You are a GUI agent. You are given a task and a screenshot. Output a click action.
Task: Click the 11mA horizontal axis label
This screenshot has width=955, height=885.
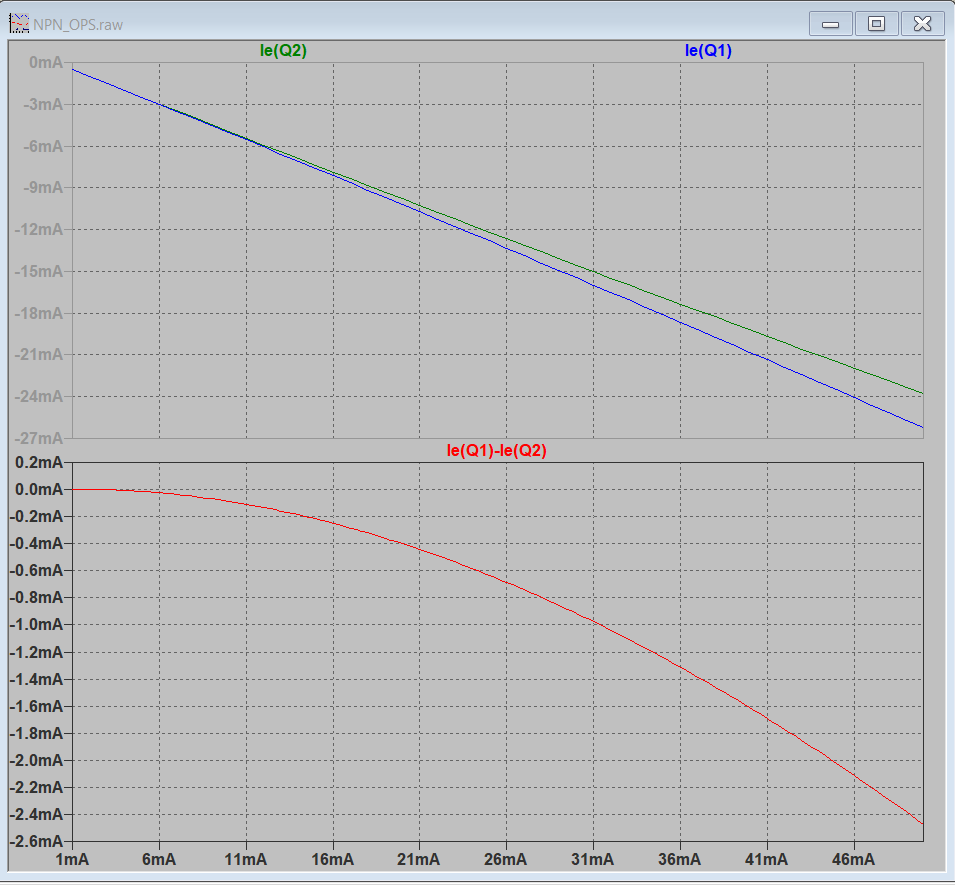pyautogui.click(x=246, y=859)
